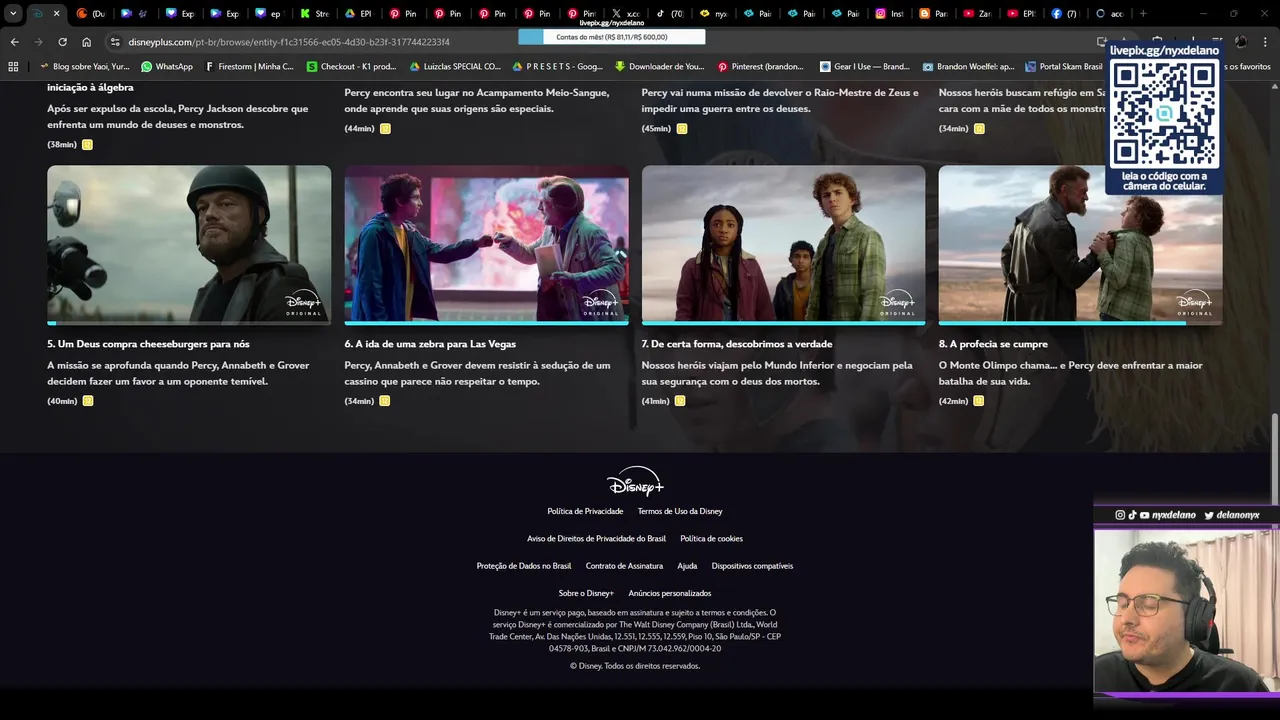Open the Contrato de Assinatura link
The height and width of the screenshot is (720, 1280).
tap(624, 566)
